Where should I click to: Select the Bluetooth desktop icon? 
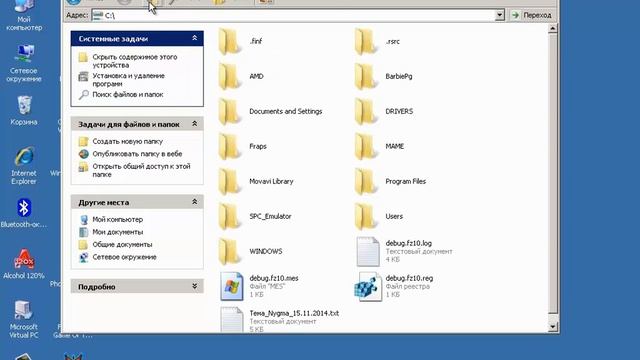click(x=24, y=213)
